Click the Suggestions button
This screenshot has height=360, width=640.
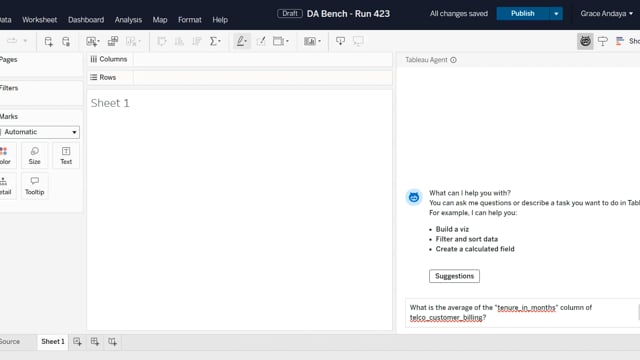[454, 276]
